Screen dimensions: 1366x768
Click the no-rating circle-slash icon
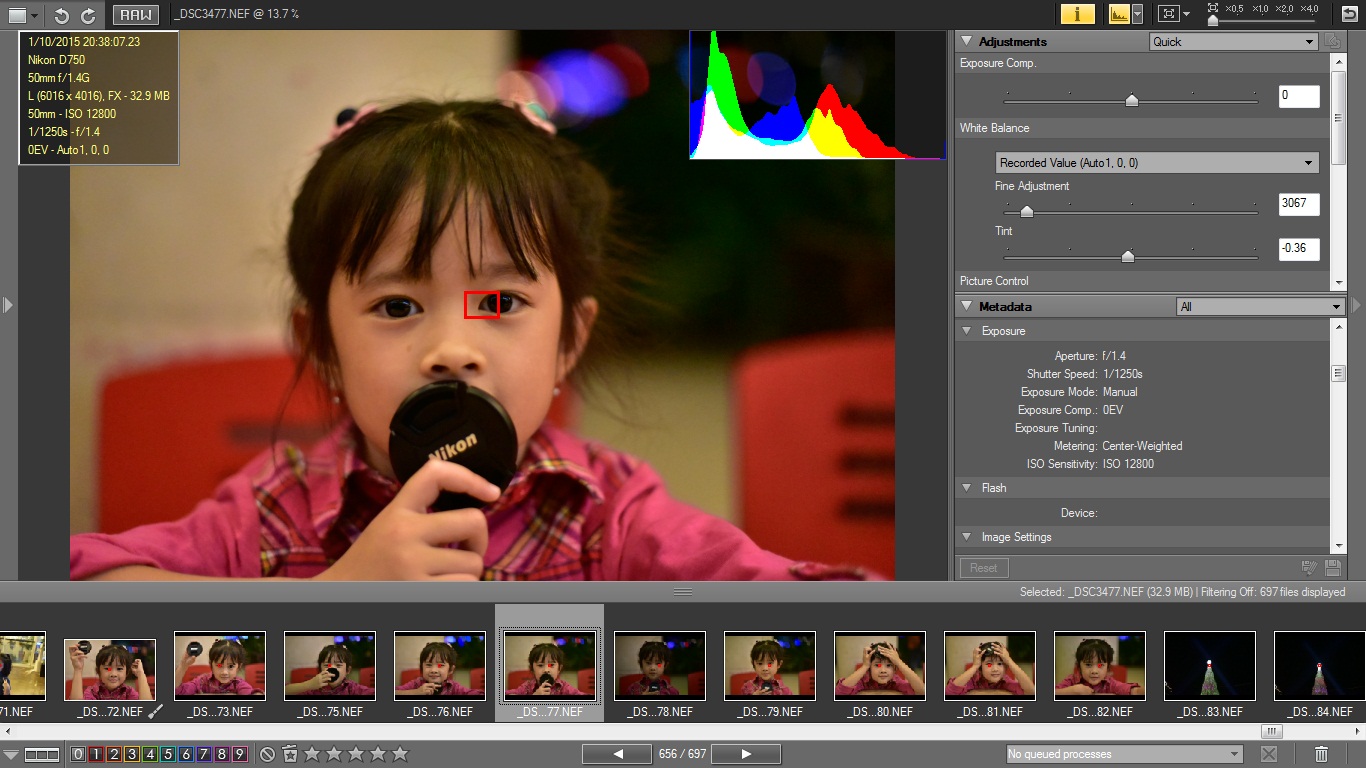[x=267, y=754]
